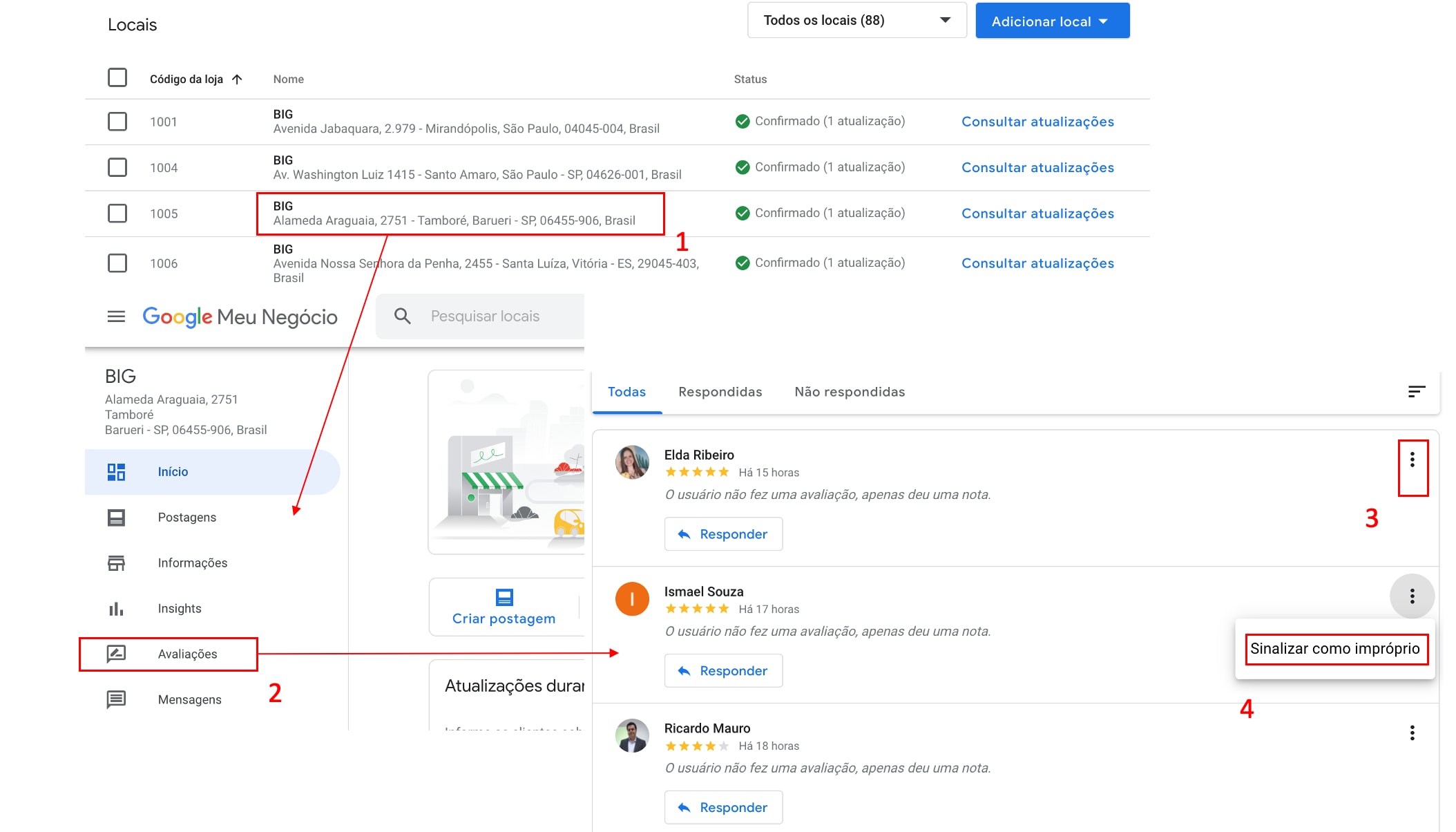Click the Mensagens chat icon

[x=116, y=700]
